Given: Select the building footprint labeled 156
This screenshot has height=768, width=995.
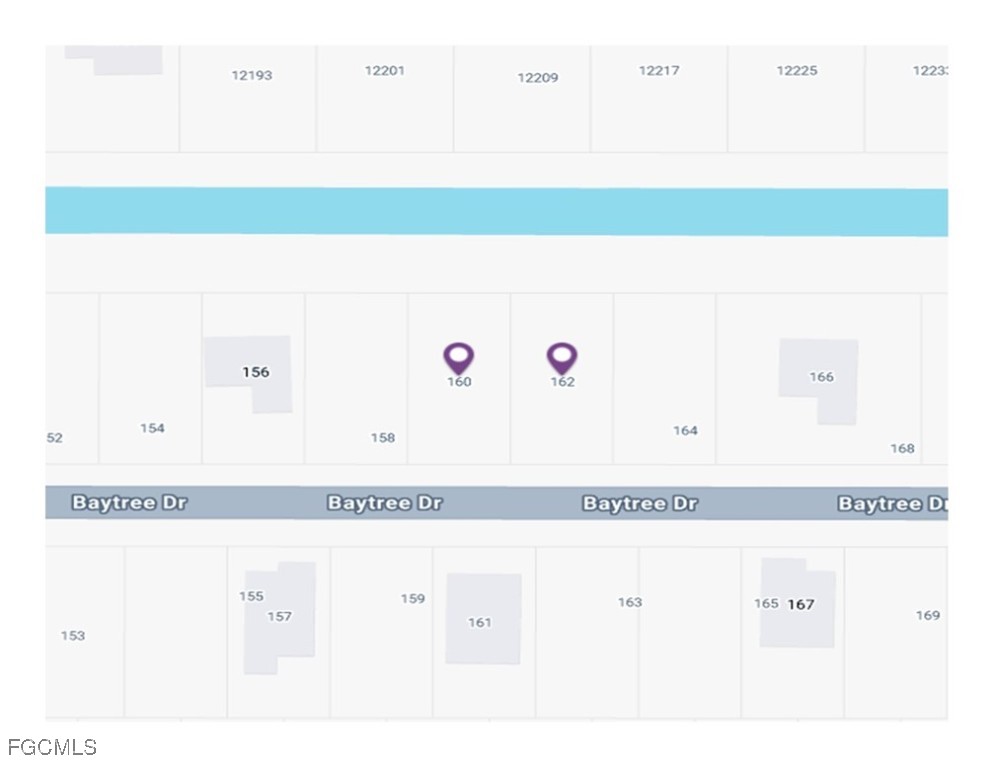Looking at the screenshot, I should (x=249, y=373).
